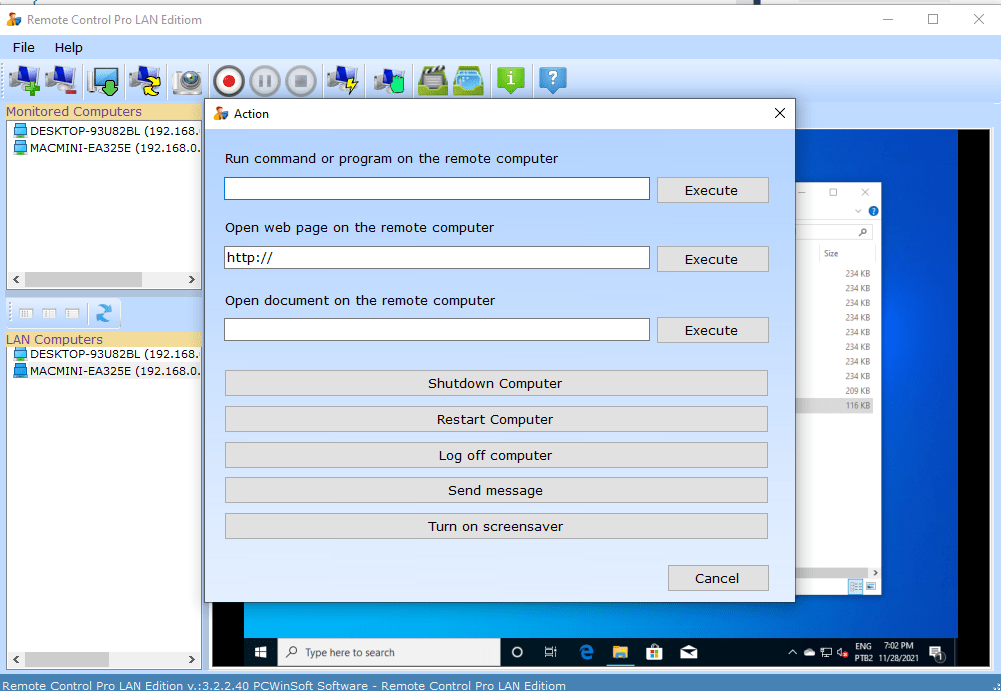The width and height of the screenshot is (1001, 691).
Task: Click the green info toolbar icon
Action: pyautogui.click(x=511, y=80)
